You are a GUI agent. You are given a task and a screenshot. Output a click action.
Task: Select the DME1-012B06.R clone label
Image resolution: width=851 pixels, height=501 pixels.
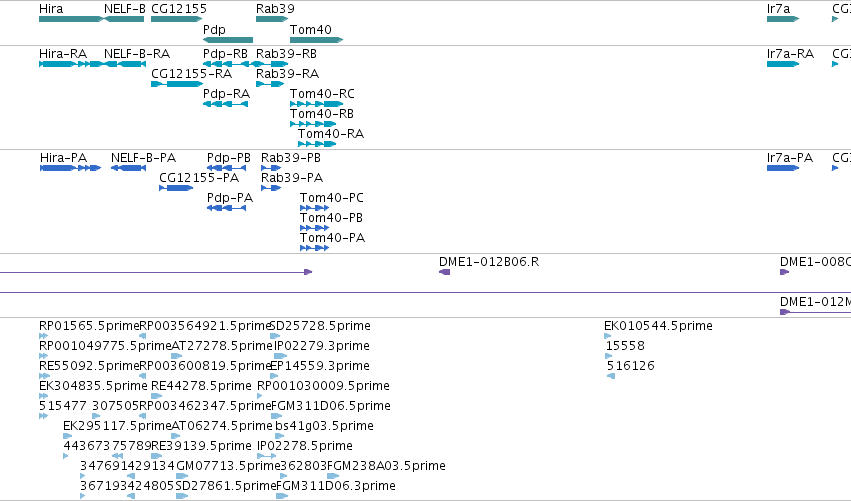pyautogui.click(x=489, y=263)
